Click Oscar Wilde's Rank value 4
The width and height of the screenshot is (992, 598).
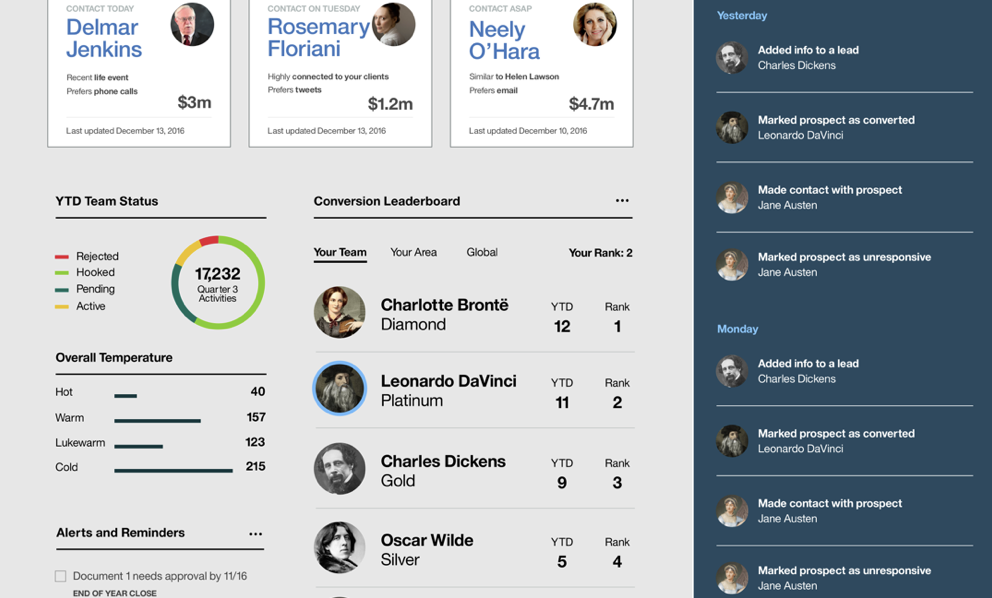(617, 562)
